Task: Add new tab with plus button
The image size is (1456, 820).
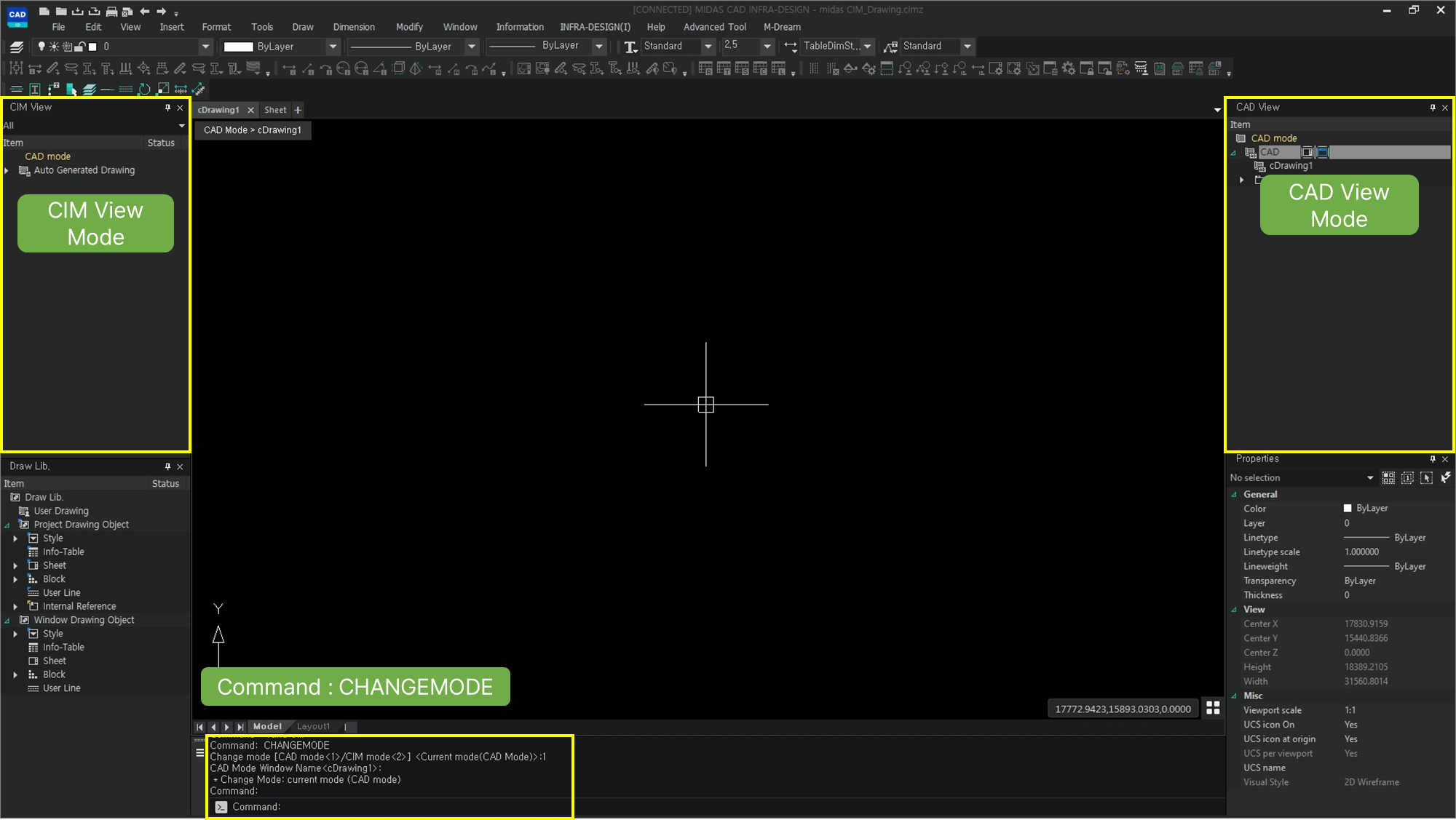Action: click(298, 110)
